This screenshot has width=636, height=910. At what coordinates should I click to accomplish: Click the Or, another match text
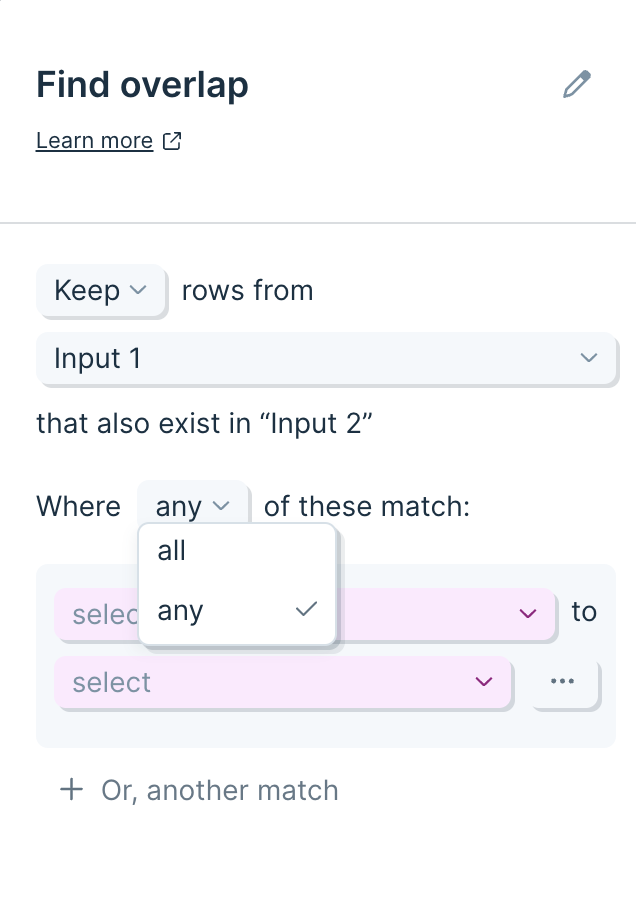tap(219, 790)
